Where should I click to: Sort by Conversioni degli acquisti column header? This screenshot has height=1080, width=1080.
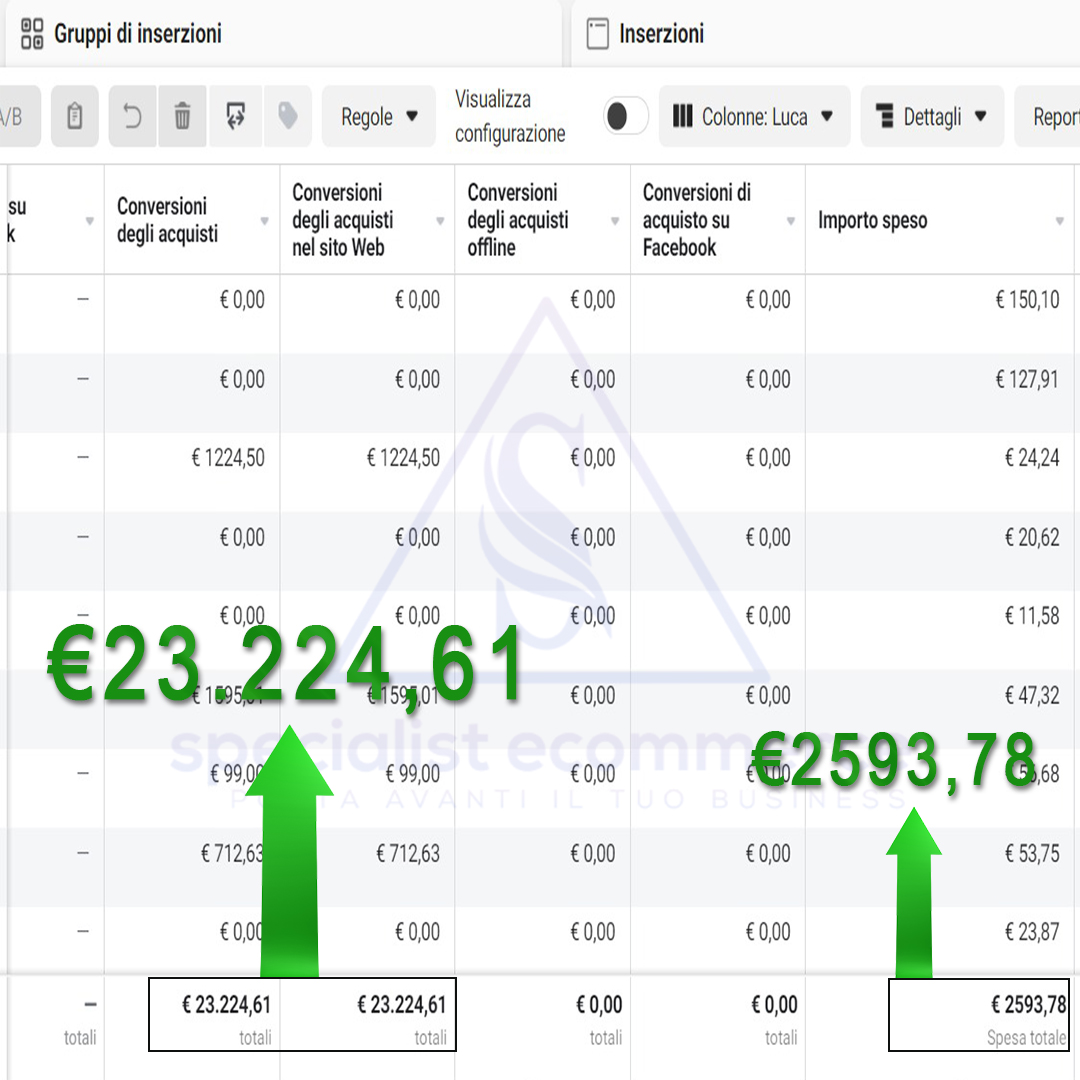[167, 220]
